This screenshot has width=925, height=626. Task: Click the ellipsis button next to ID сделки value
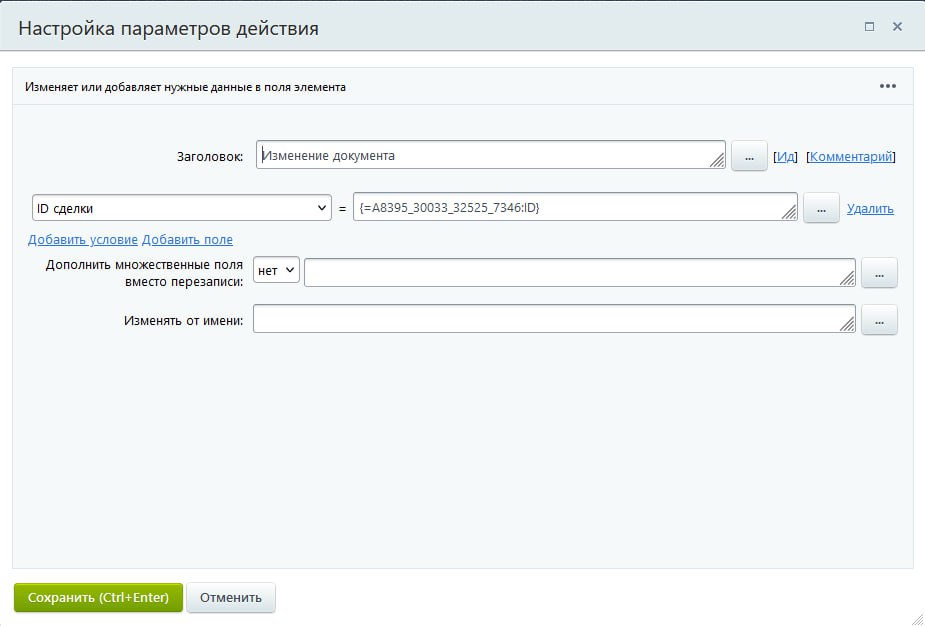click(821, 208)
